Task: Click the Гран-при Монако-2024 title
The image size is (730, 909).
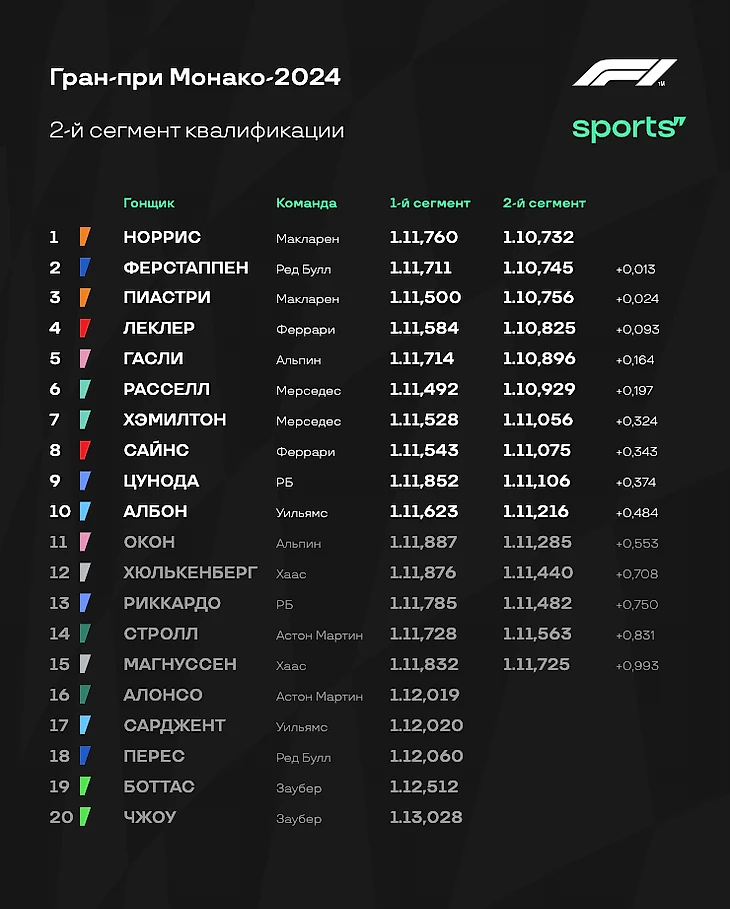Action: (x=195, y=77)
